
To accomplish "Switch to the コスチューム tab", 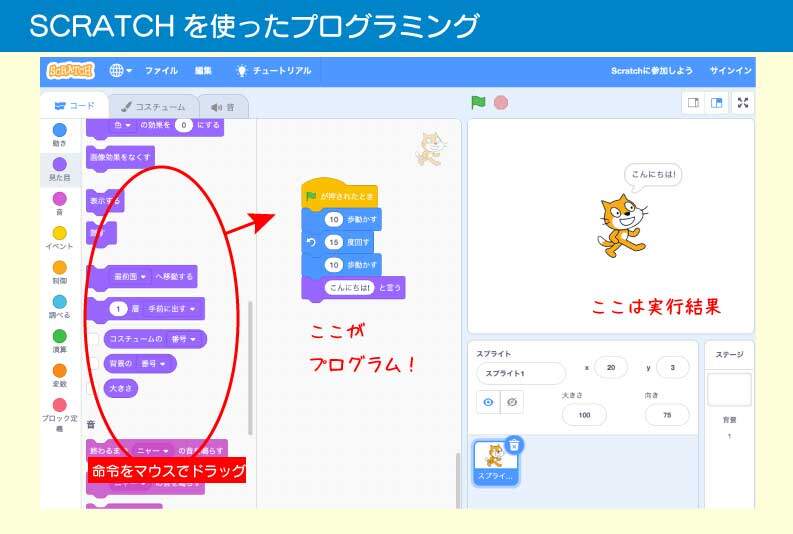I will click(x=153, y=107).
